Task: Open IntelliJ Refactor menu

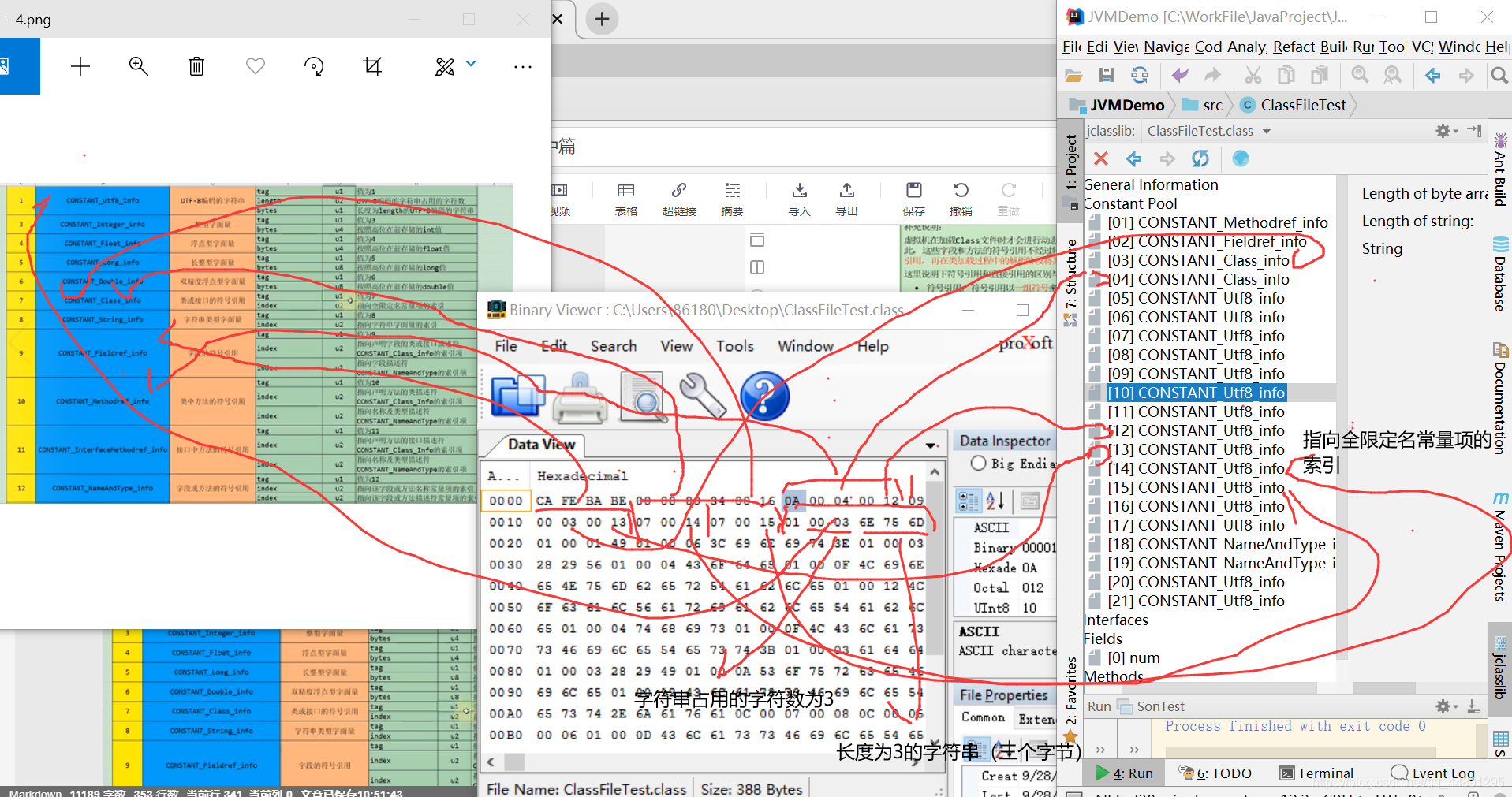Action: click(1294, 47)
